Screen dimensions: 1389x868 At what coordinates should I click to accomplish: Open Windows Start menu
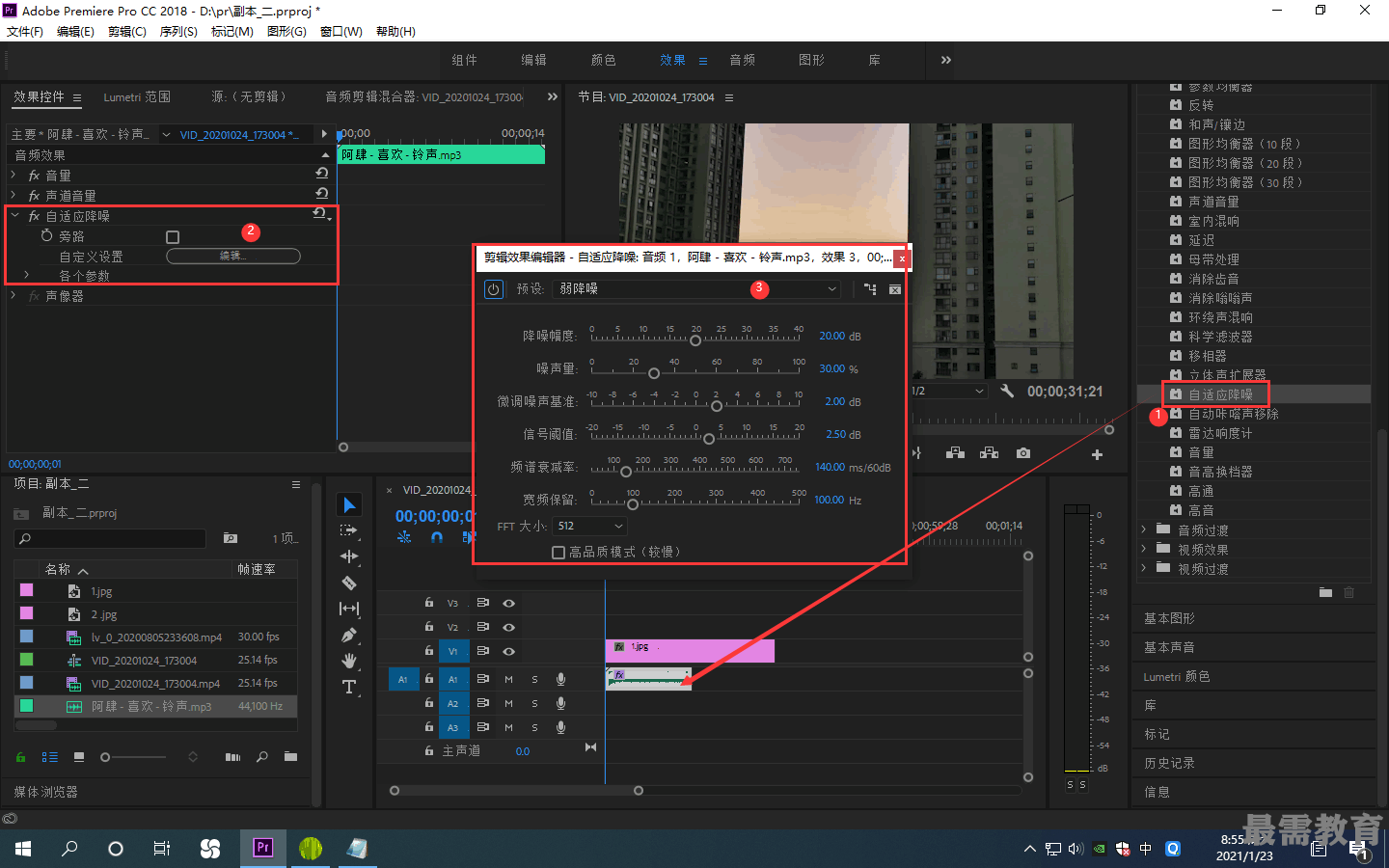23,849
